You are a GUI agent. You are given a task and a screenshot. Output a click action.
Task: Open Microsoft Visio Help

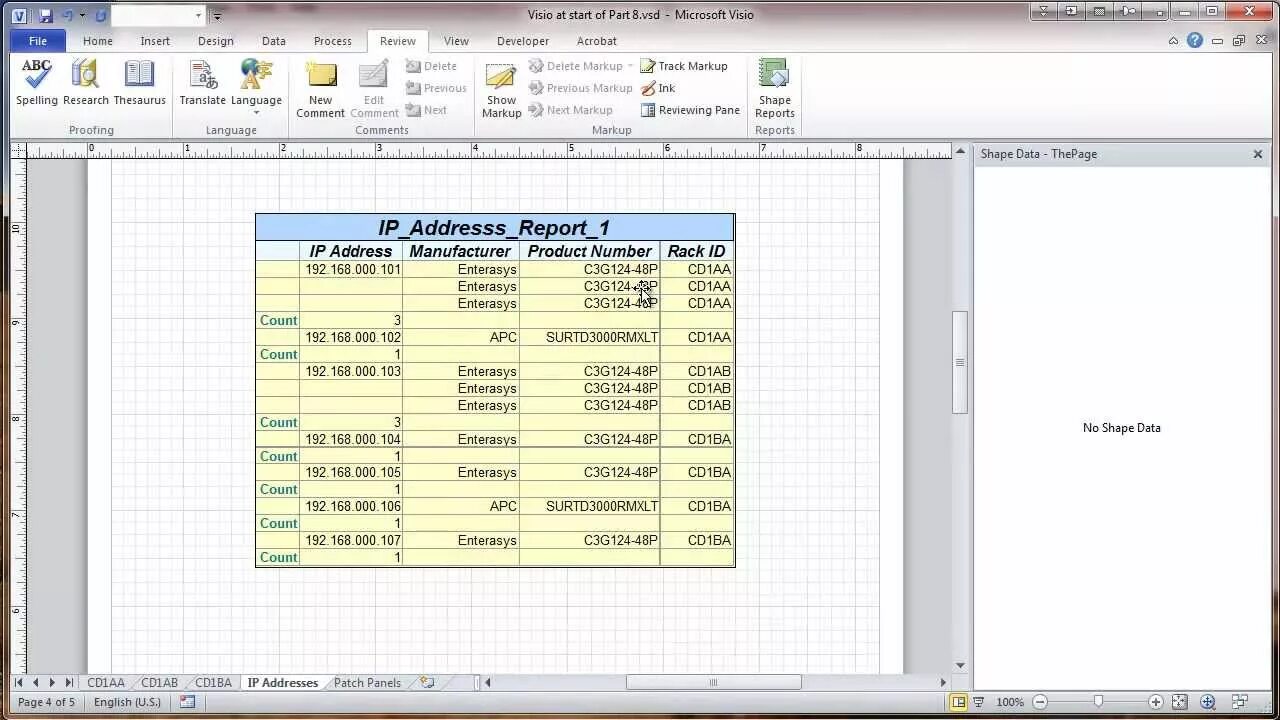tap(1195, 41)
